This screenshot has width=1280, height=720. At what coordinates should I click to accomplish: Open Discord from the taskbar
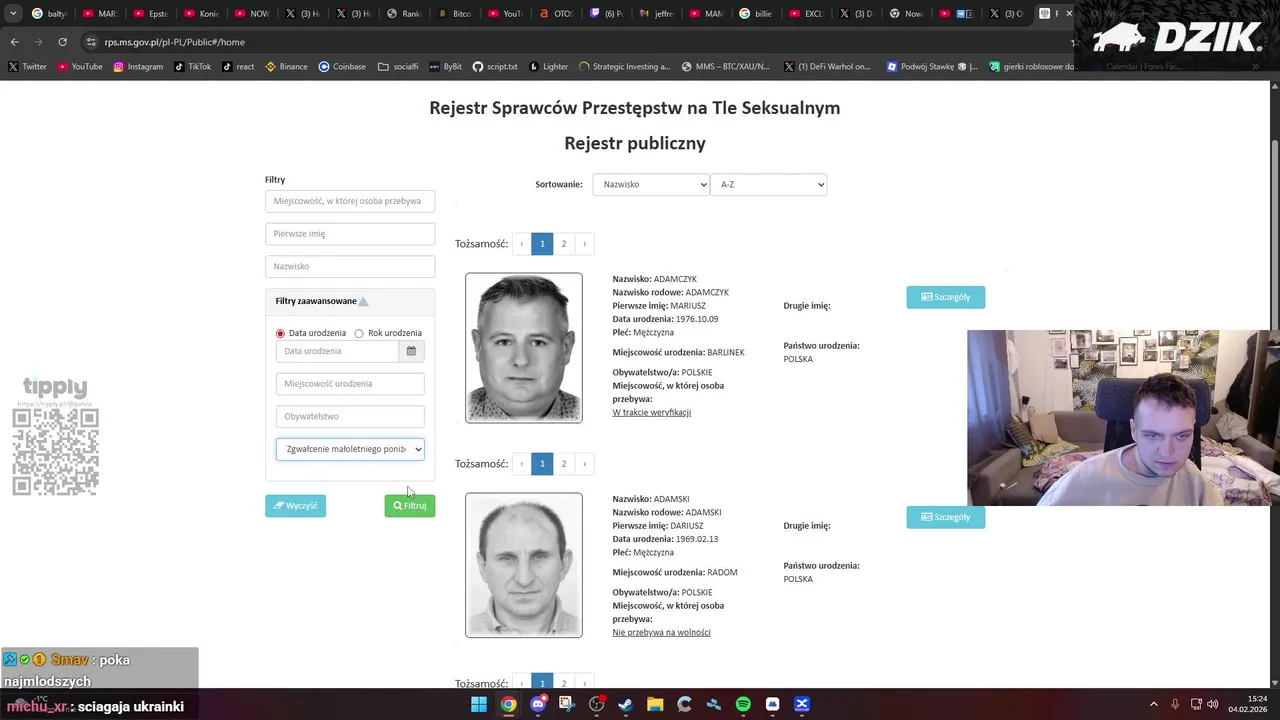538,704
